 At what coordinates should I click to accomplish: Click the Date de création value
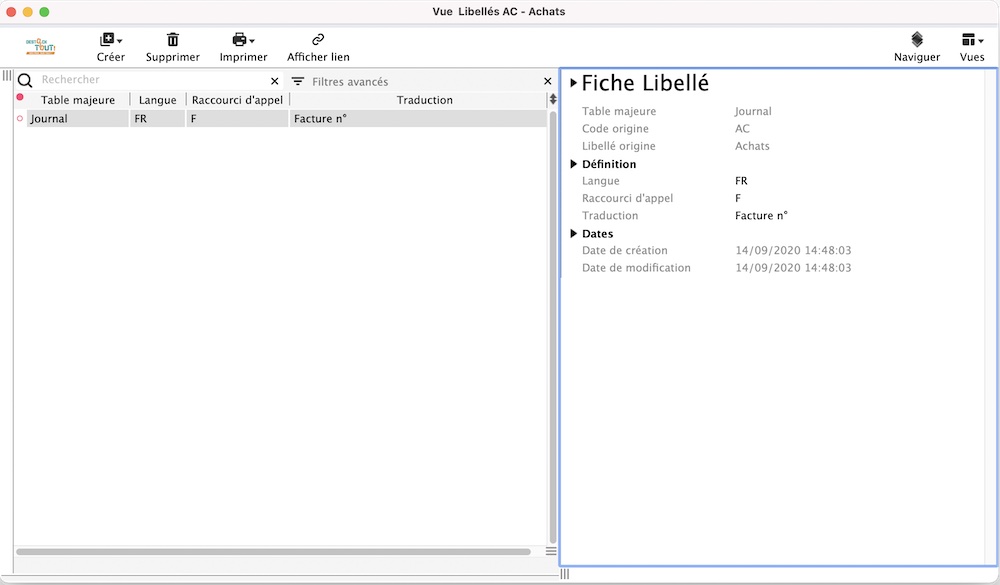793,251
